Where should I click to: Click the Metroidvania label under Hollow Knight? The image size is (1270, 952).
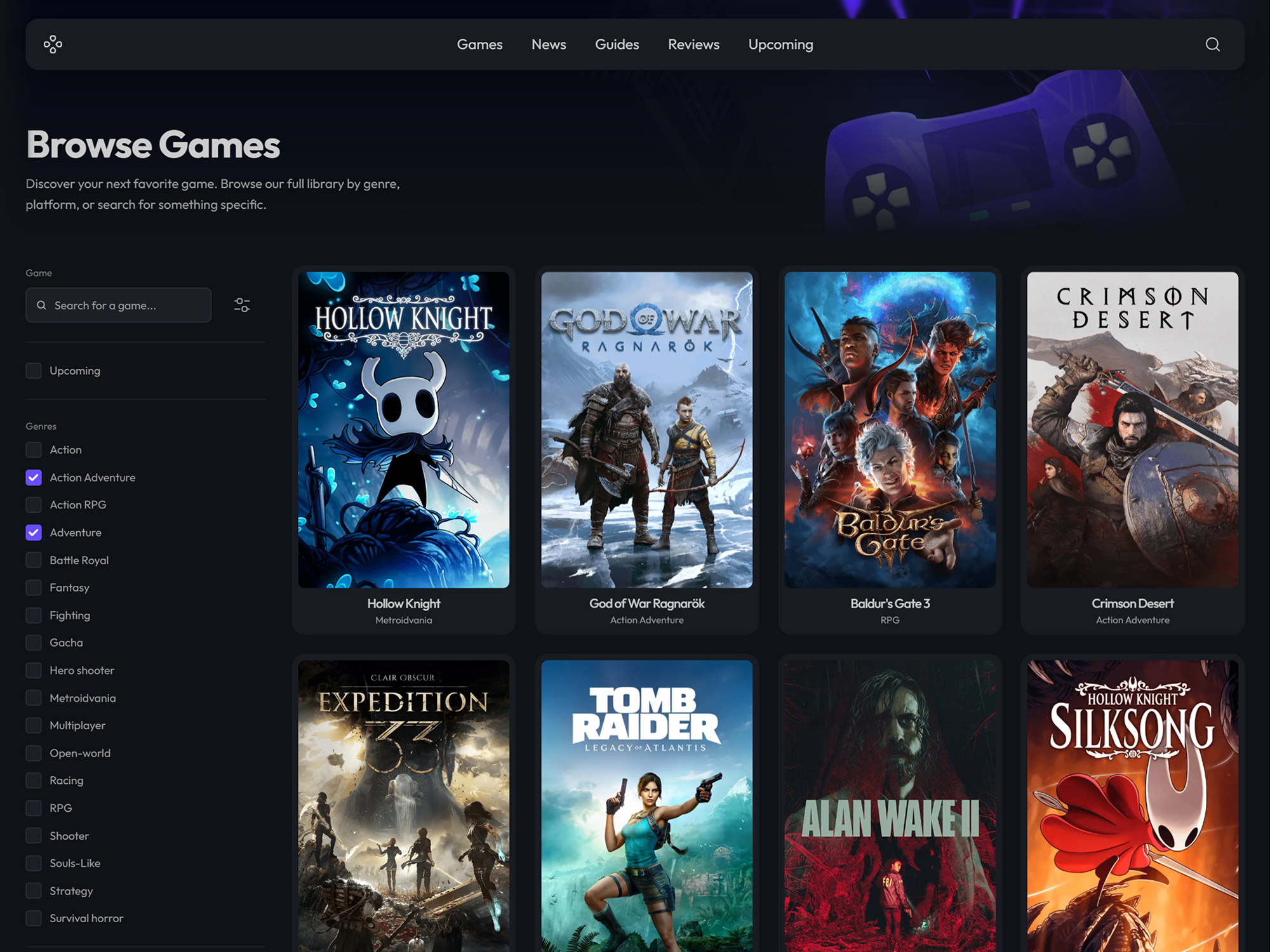click(x=404, y=620)
